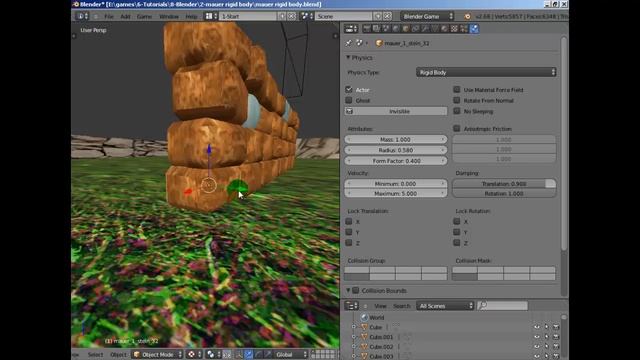
Task: Expand the Cube item in the outliner
Action: 354,327
